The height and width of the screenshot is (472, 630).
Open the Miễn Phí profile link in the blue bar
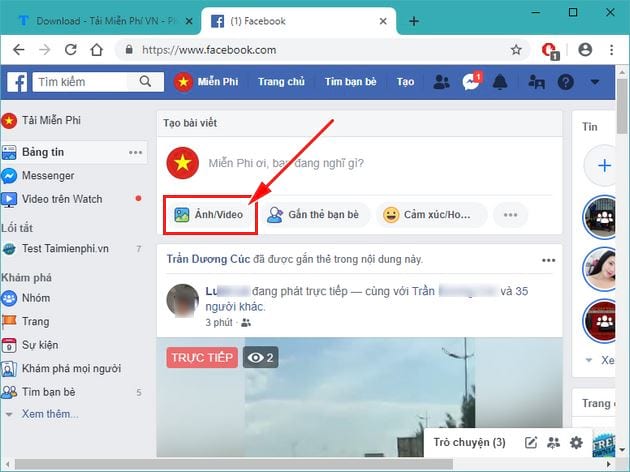click(206, 82)
